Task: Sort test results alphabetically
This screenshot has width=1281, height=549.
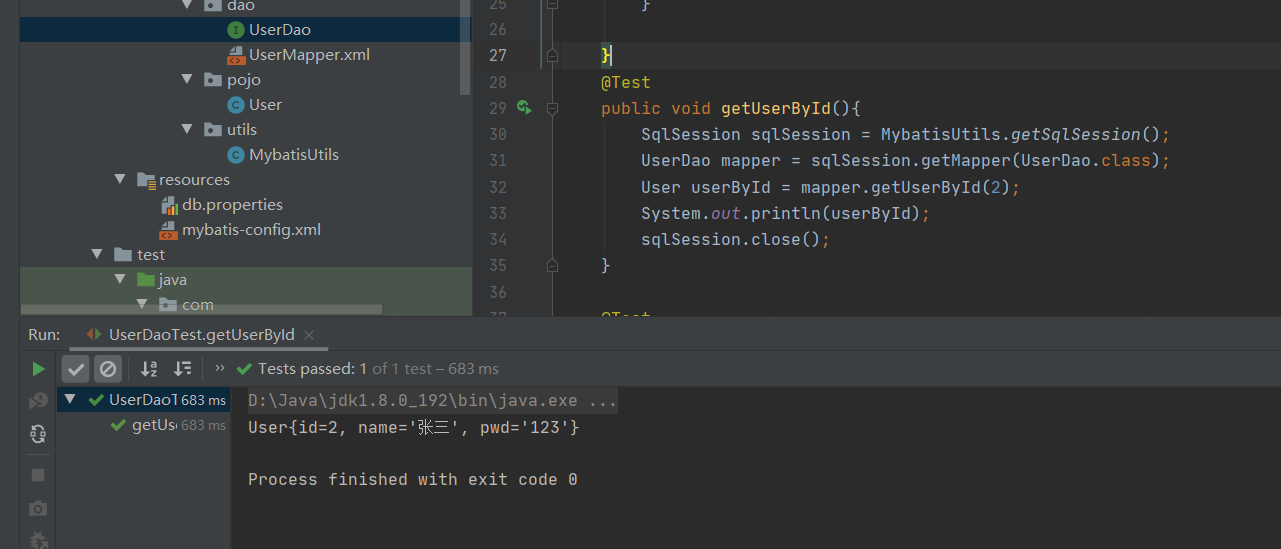Action: (149, 369)
